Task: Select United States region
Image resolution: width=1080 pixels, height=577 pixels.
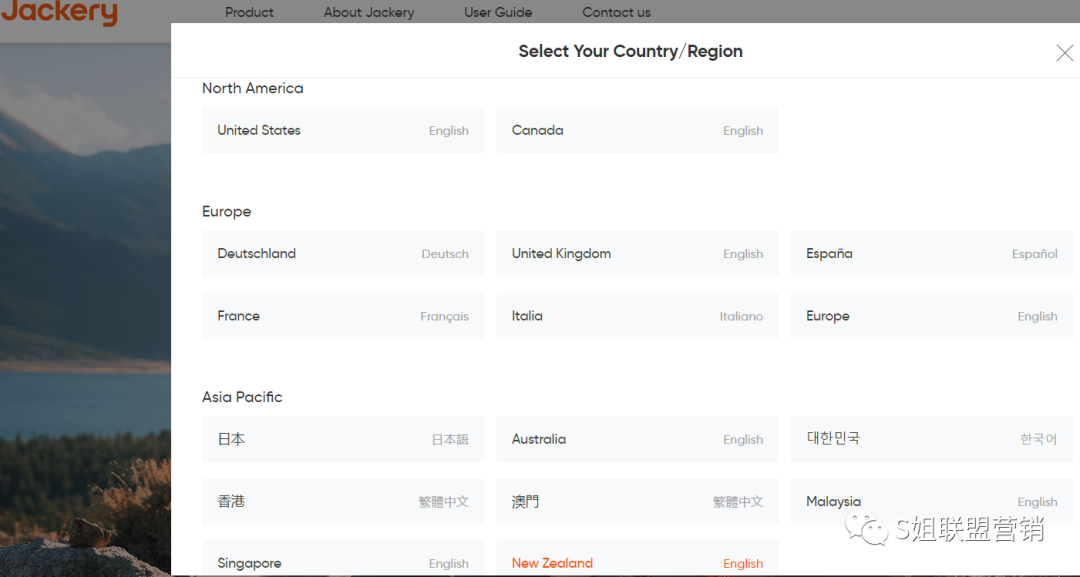Action: click(x=343, y=130)
